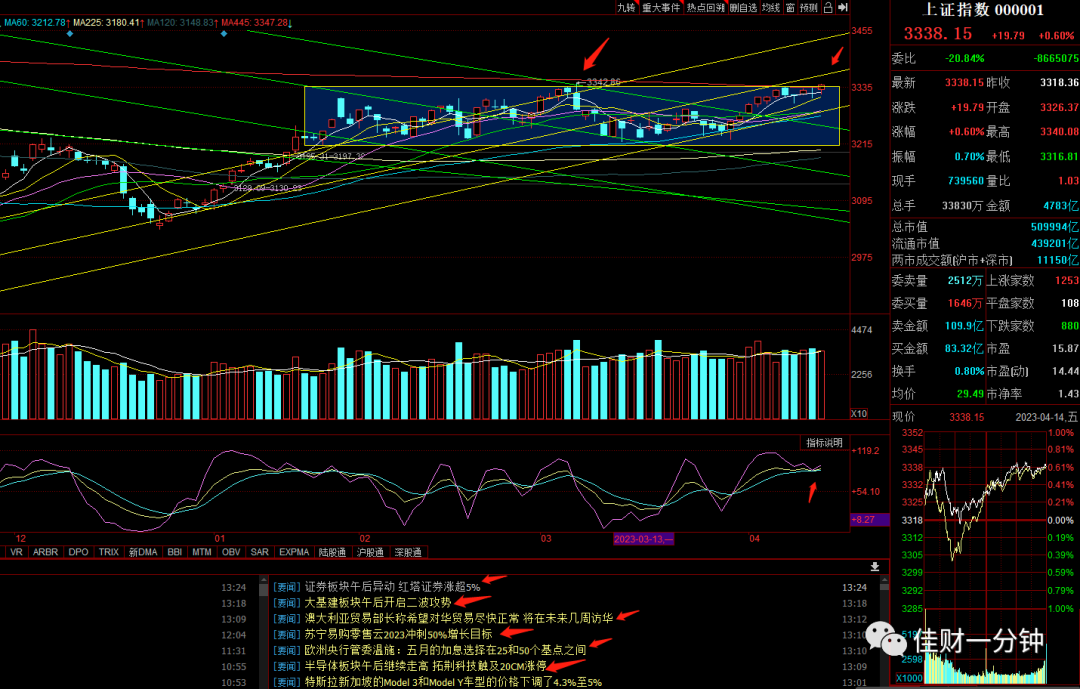Switch to the 沪股通 tab
Screen dimensions: 1080x689
[370, 552]
